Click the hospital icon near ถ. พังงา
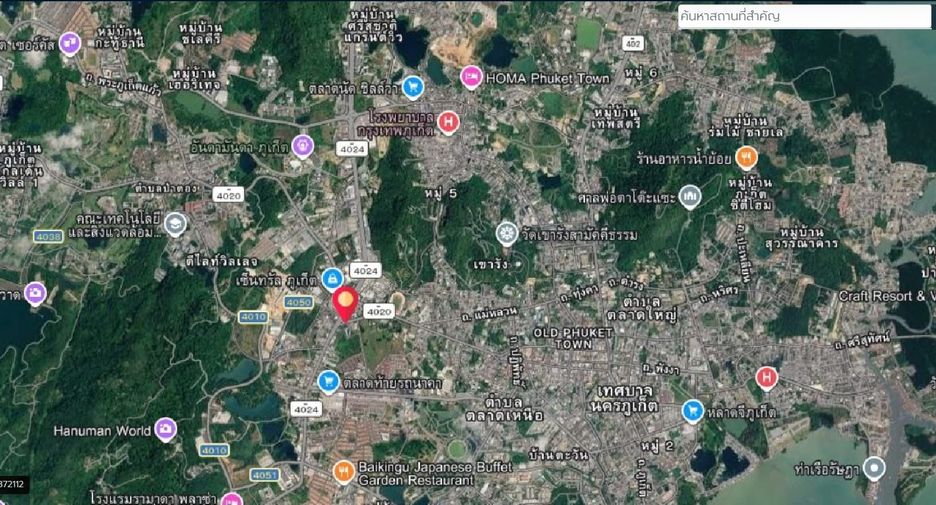936x505 pixels. pyautogui.click(x=766, y=378)
